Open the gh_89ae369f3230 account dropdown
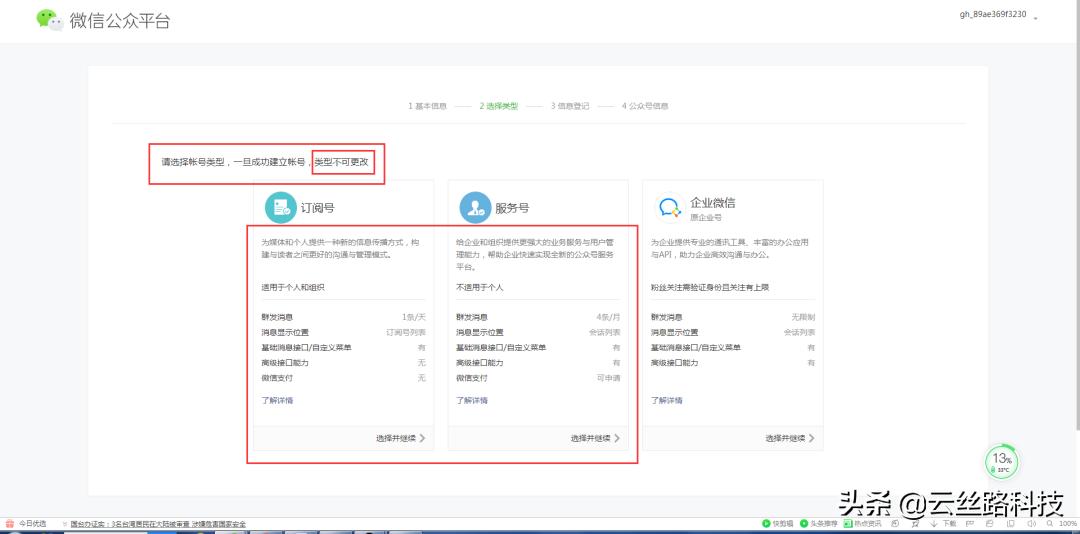The image size is (1080, 534). point(998,14)
